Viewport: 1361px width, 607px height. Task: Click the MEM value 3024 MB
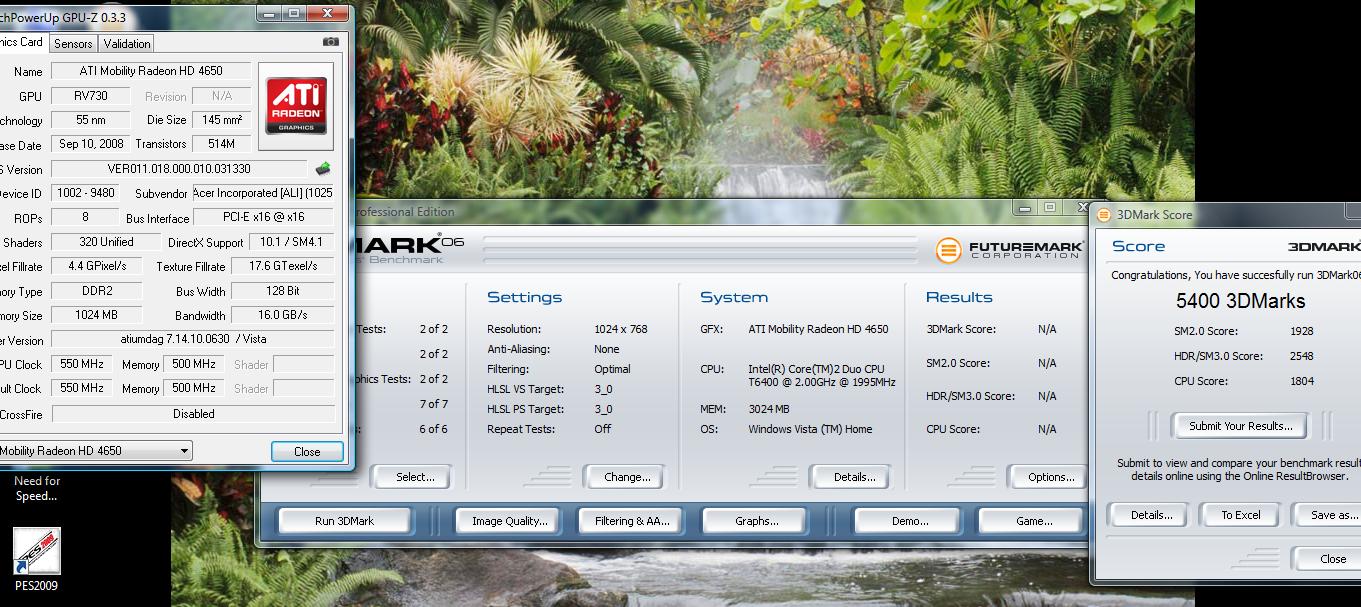[769, 409]
